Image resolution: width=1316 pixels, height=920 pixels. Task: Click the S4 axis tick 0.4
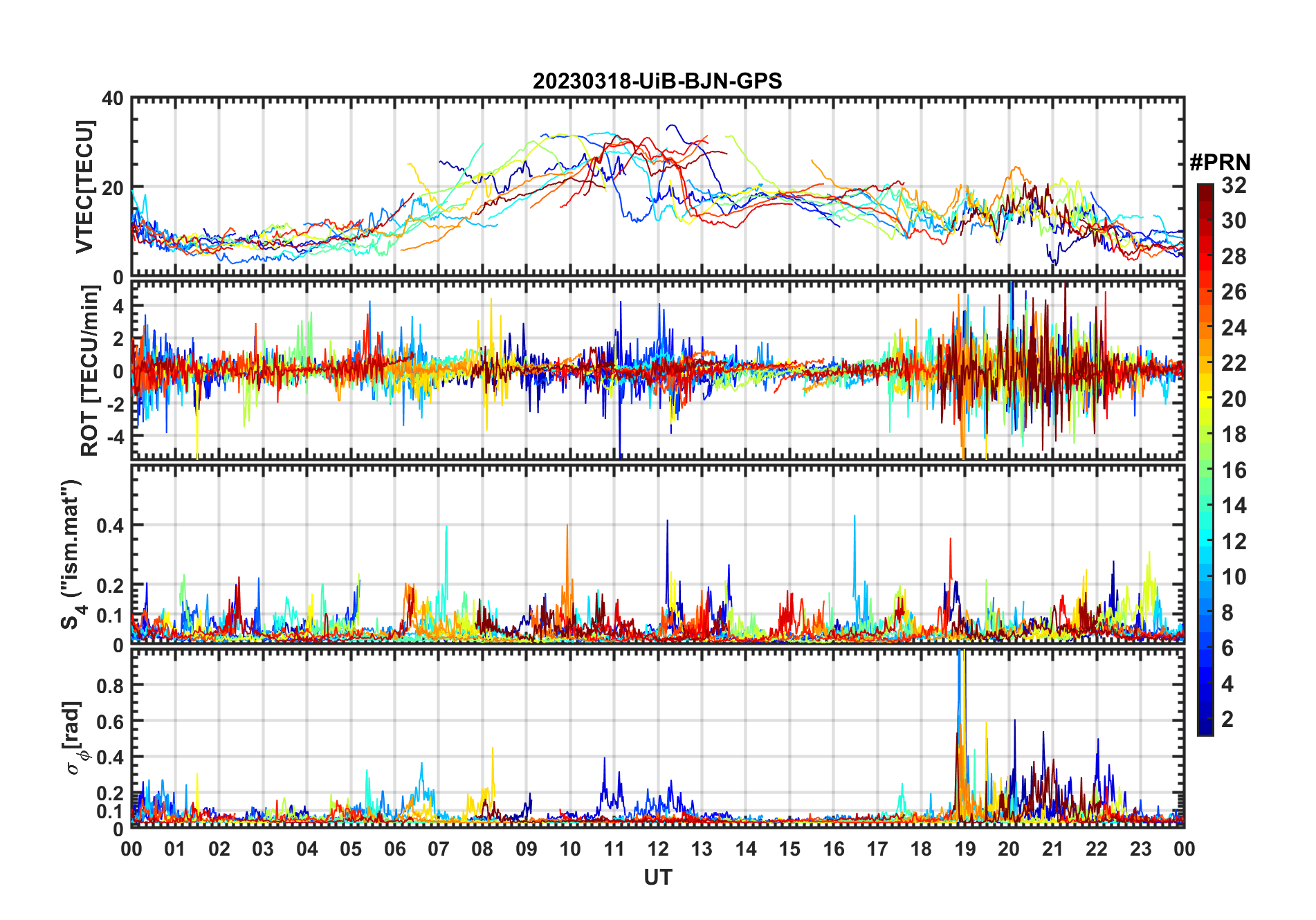click(x=109, y=526)
